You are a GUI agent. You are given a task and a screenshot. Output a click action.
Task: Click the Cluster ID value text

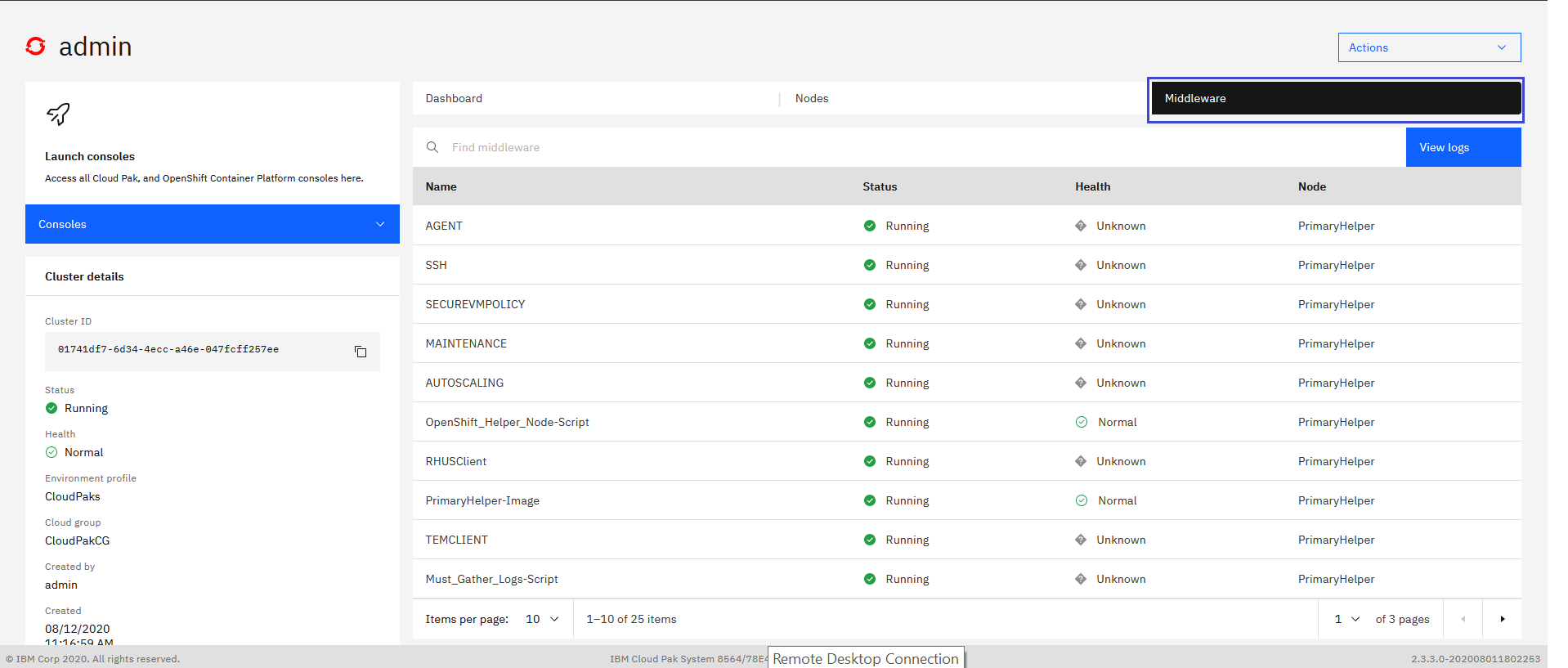click(x=168, y=349)
